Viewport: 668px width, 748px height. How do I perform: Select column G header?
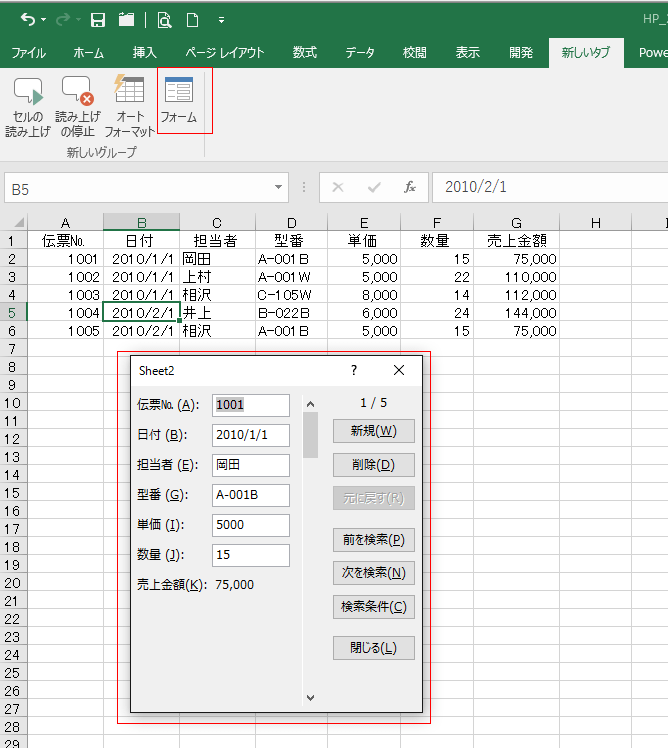516,222
